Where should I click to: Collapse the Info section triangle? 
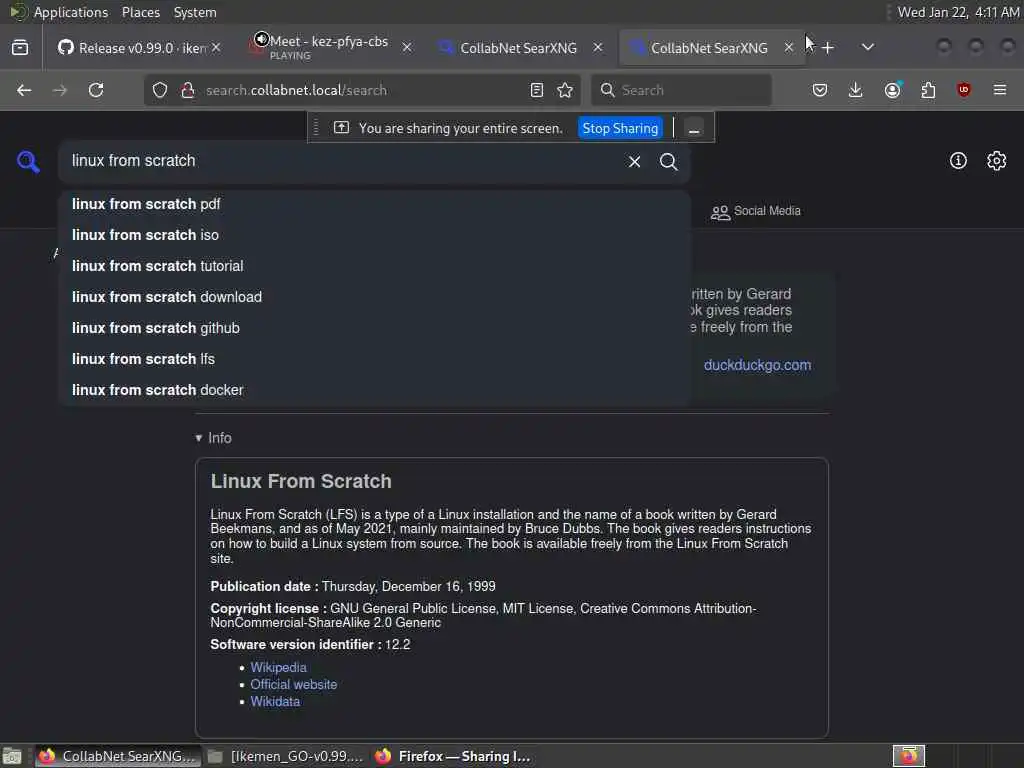[x=199, y=438]
